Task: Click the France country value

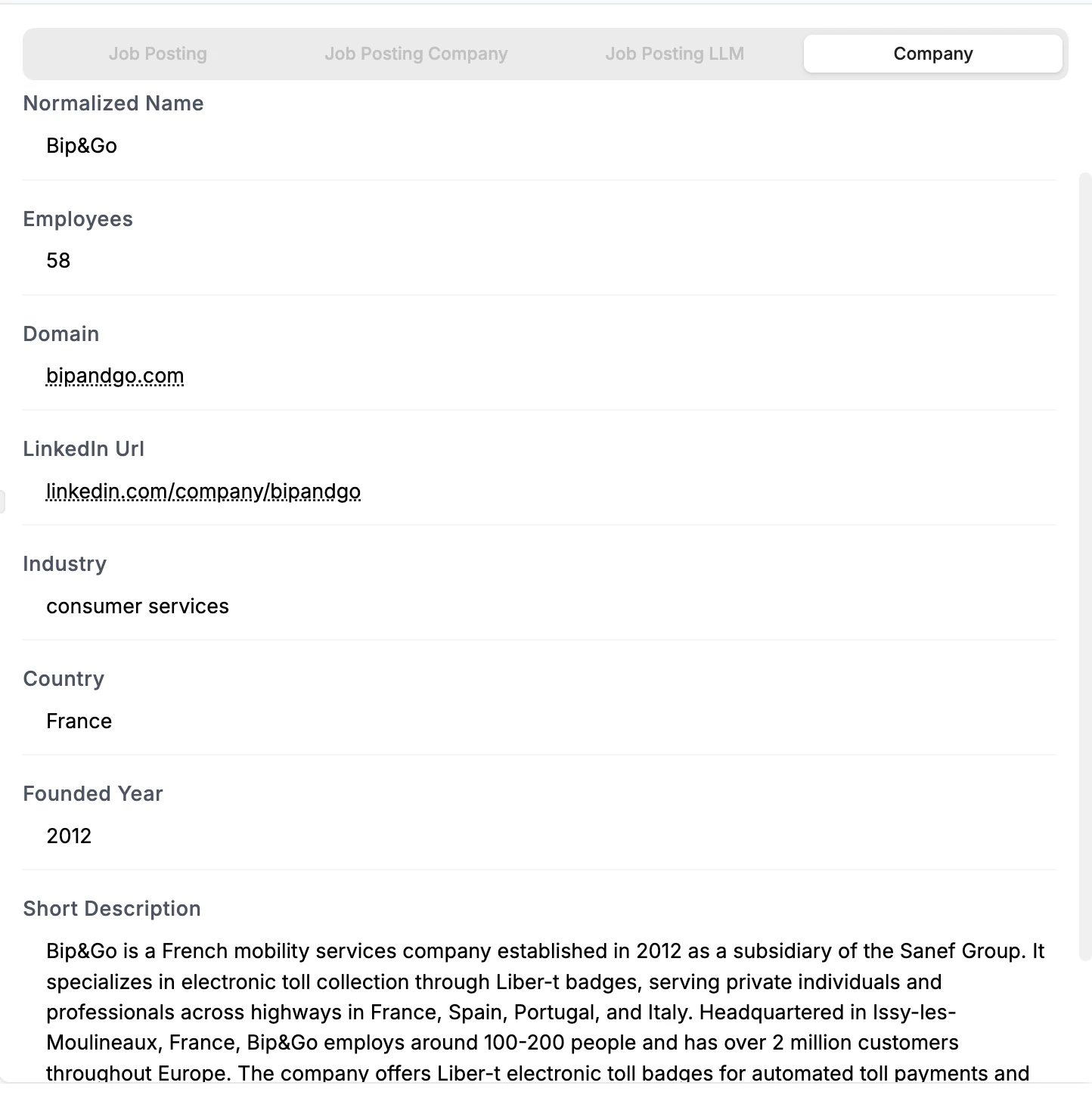Action: [x=79, y=721]
